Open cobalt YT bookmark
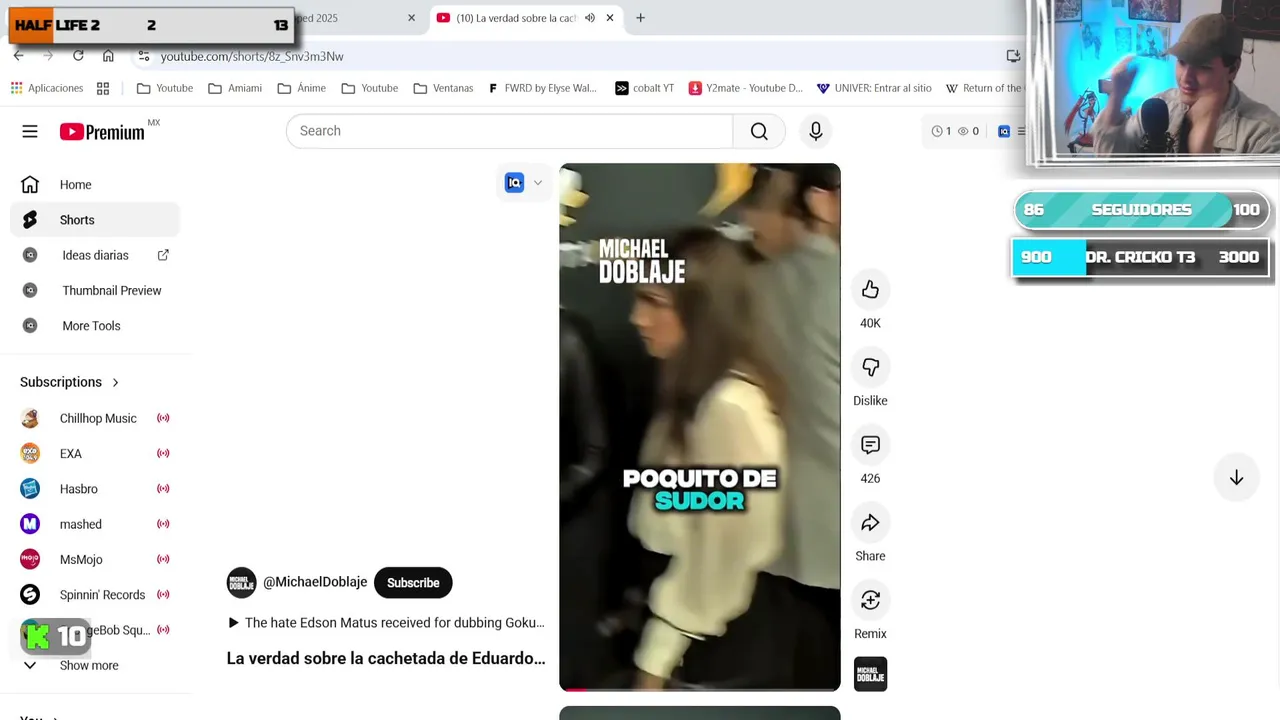 pyautogui.click(x=644, y=88)
